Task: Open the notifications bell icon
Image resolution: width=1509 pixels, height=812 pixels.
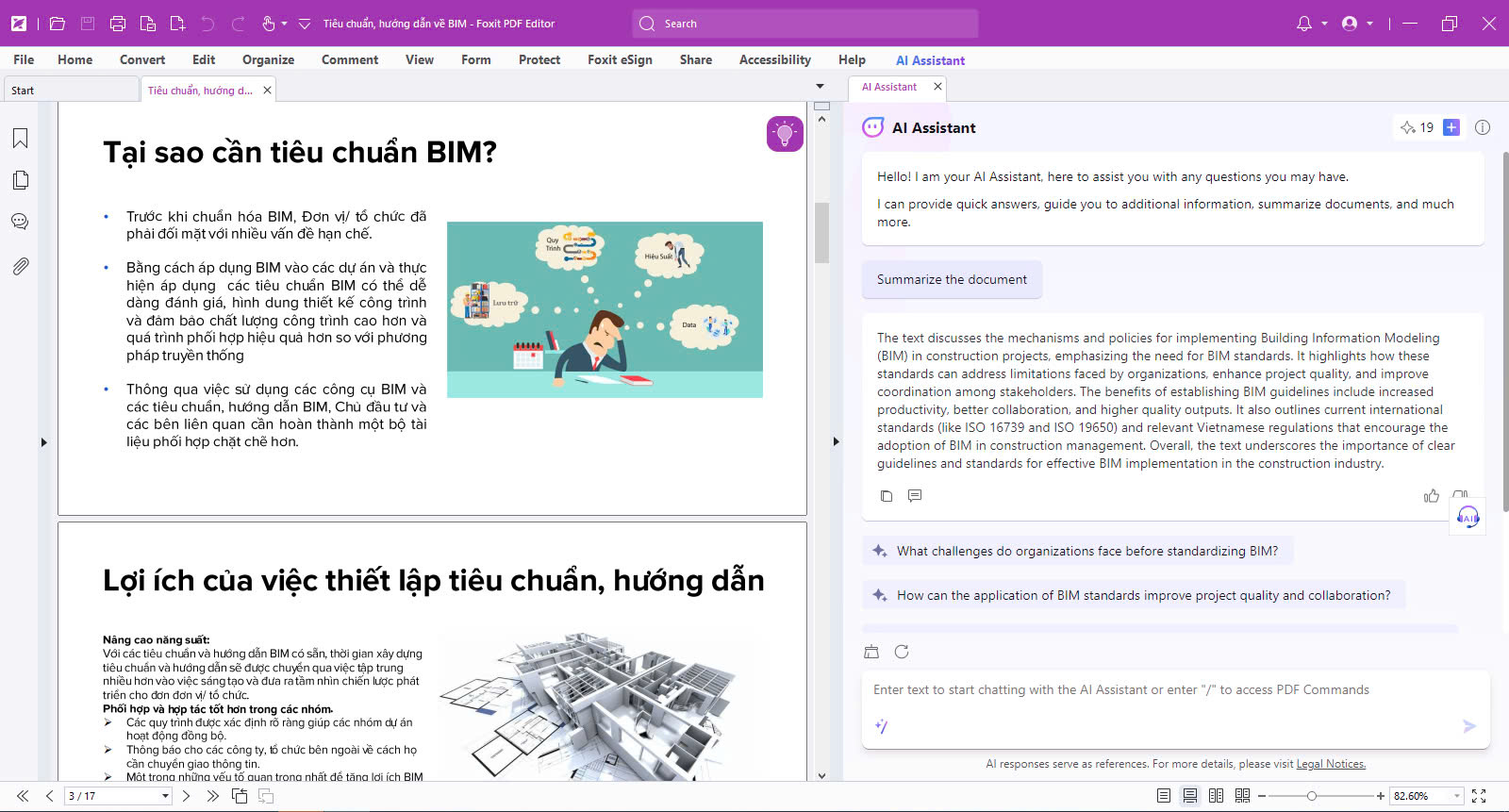Action: point(1304,24)
